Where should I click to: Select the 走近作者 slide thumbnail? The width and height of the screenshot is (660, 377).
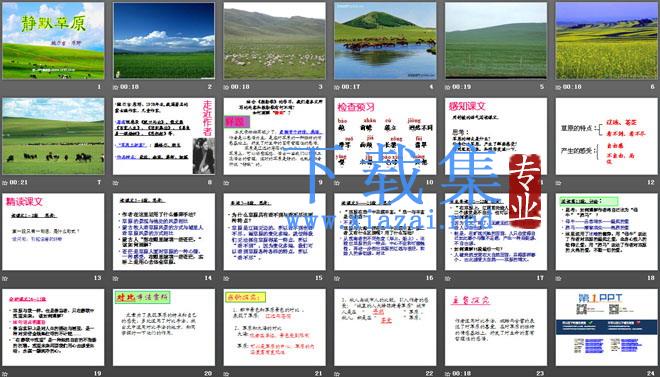coord(164,136)
